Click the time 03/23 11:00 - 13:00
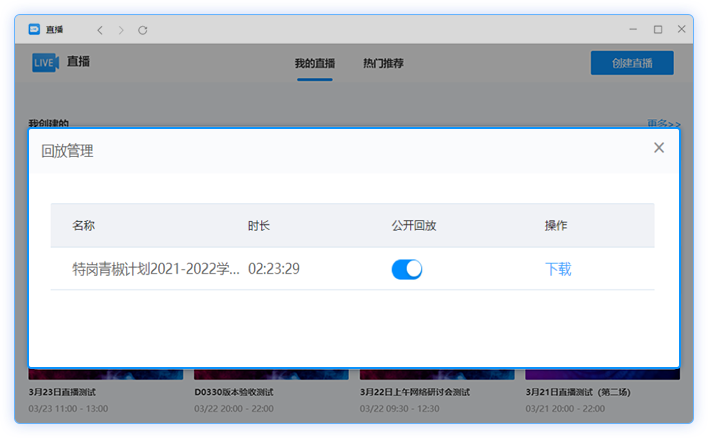The image size is (708, 438). [x=68, y=409]
